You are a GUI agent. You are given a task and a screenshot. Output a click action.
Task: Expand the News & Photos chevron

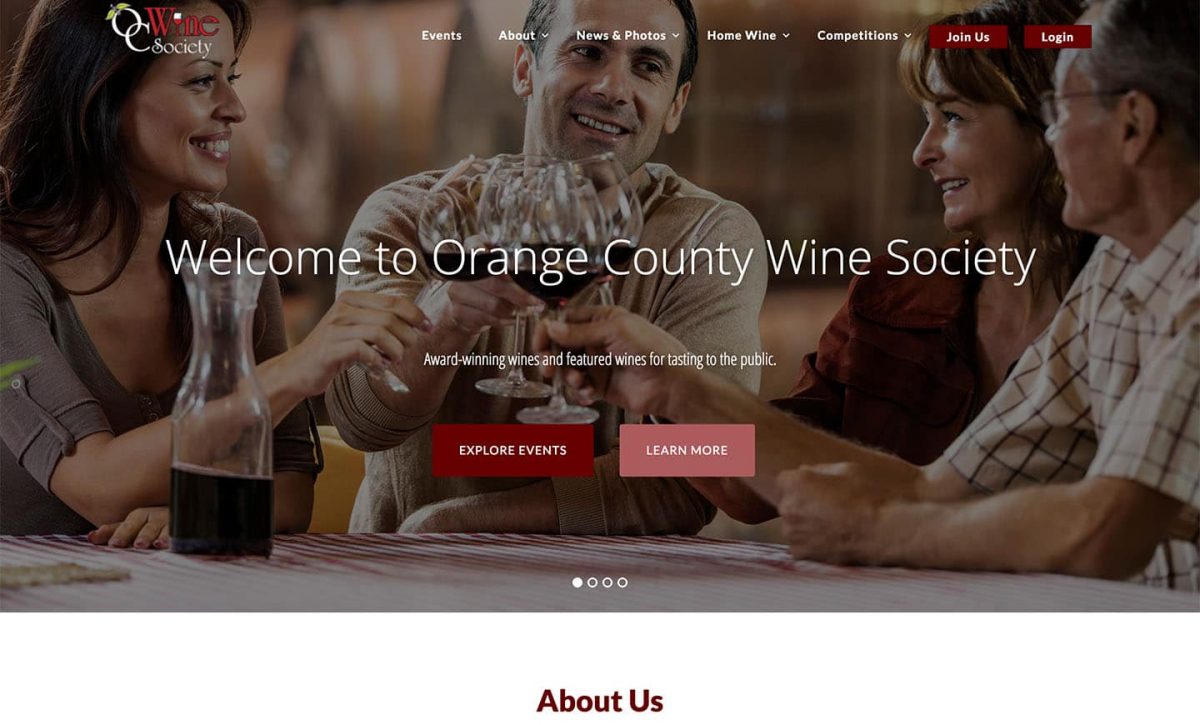tap(676, 36)
